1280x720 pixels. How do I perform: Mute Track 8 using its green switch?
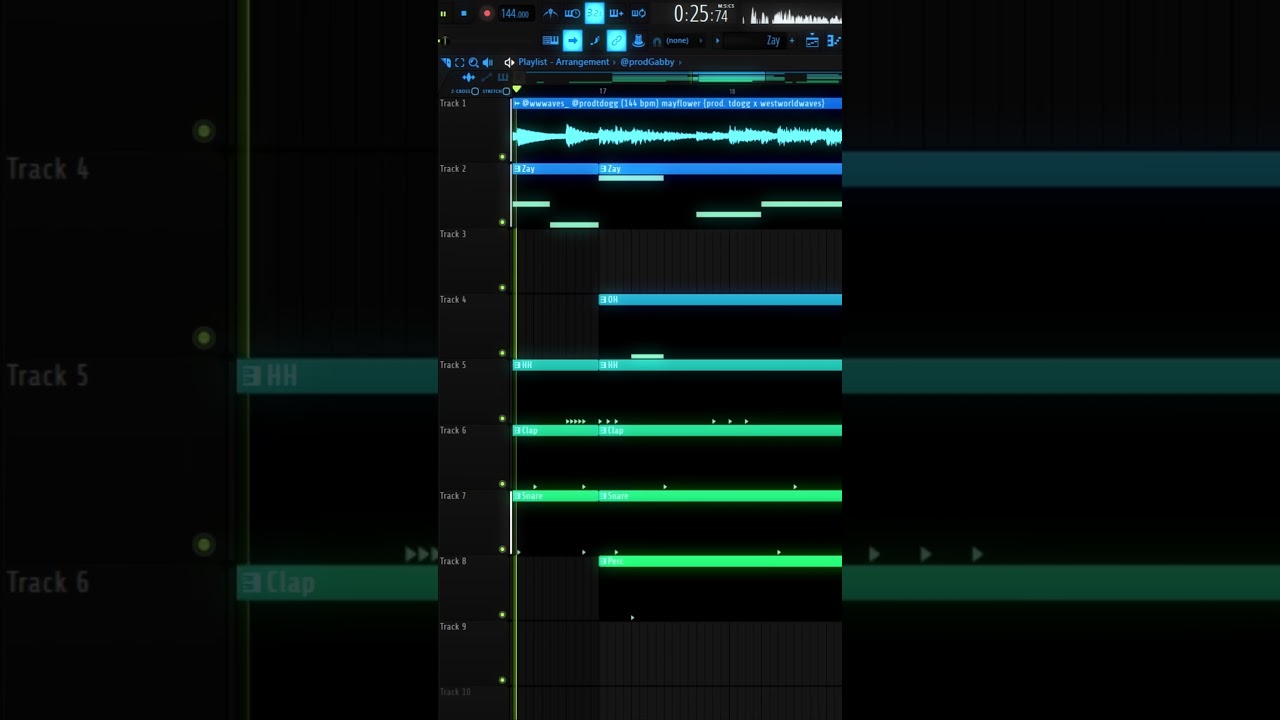pos(502,615)
